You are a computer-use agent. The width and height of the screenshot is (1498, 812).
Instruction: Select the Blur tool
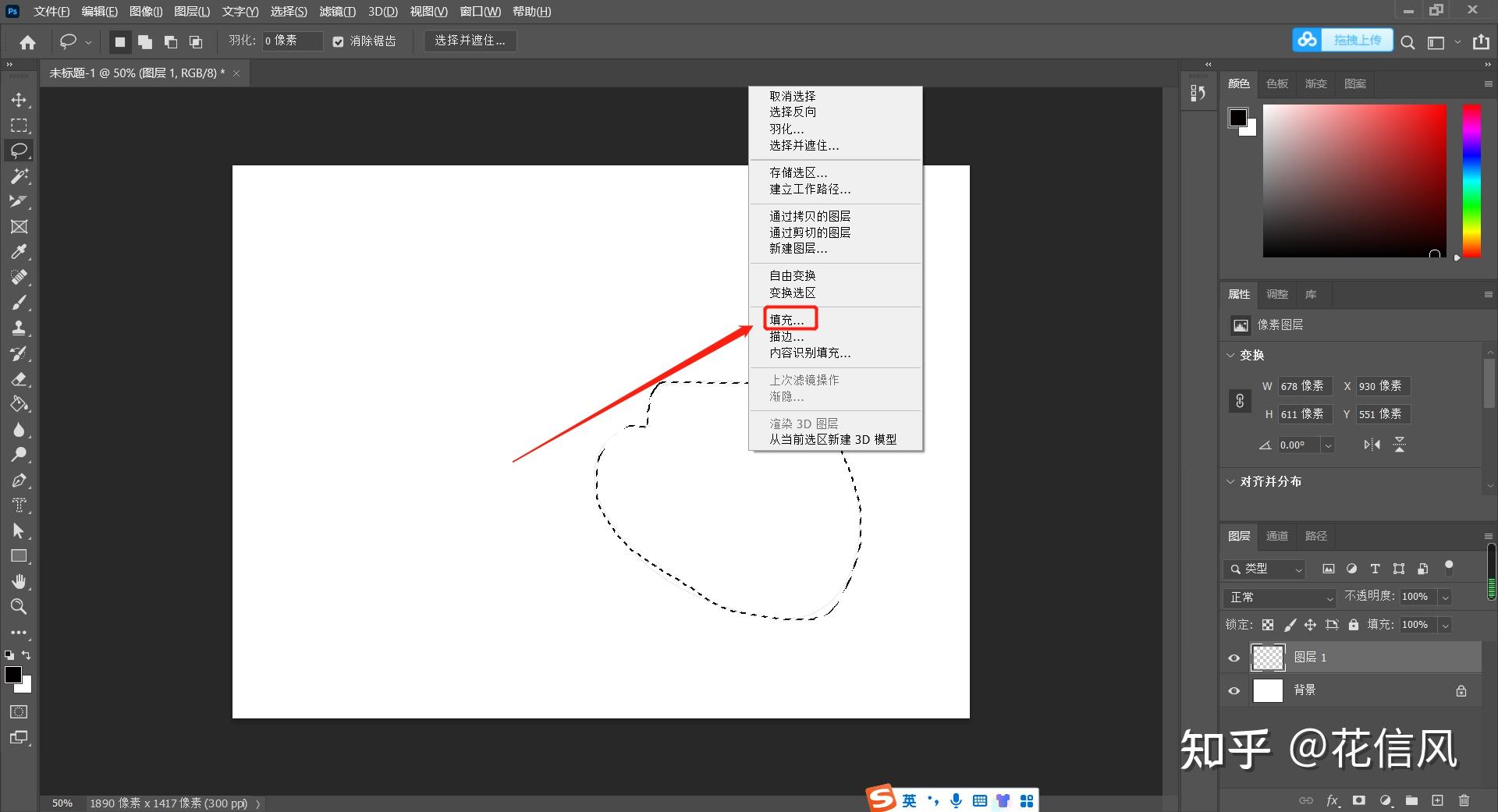coord(19,430)
